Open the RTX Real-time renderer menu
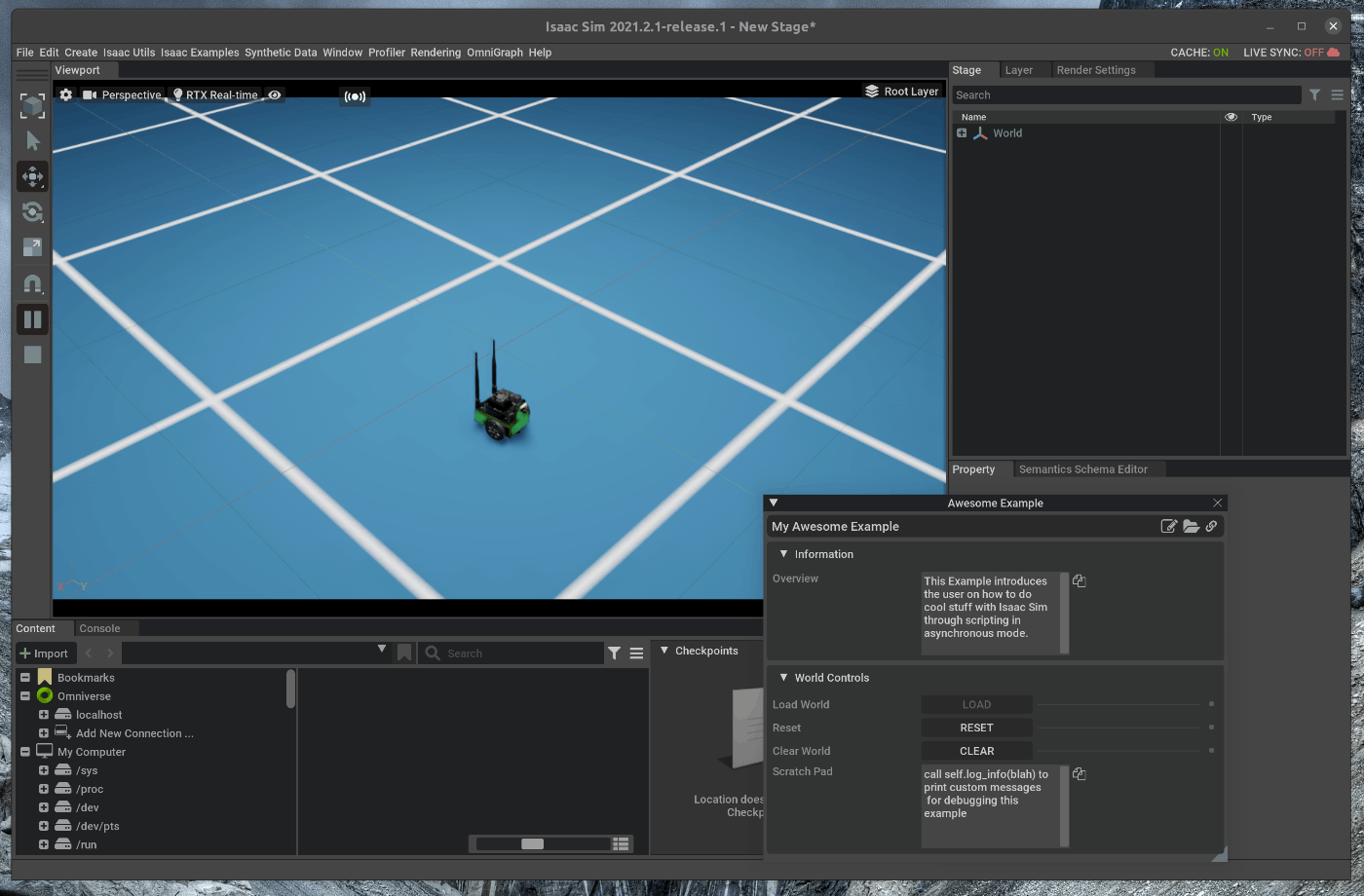The image size is (1364, 896). [x=215, y=94]
